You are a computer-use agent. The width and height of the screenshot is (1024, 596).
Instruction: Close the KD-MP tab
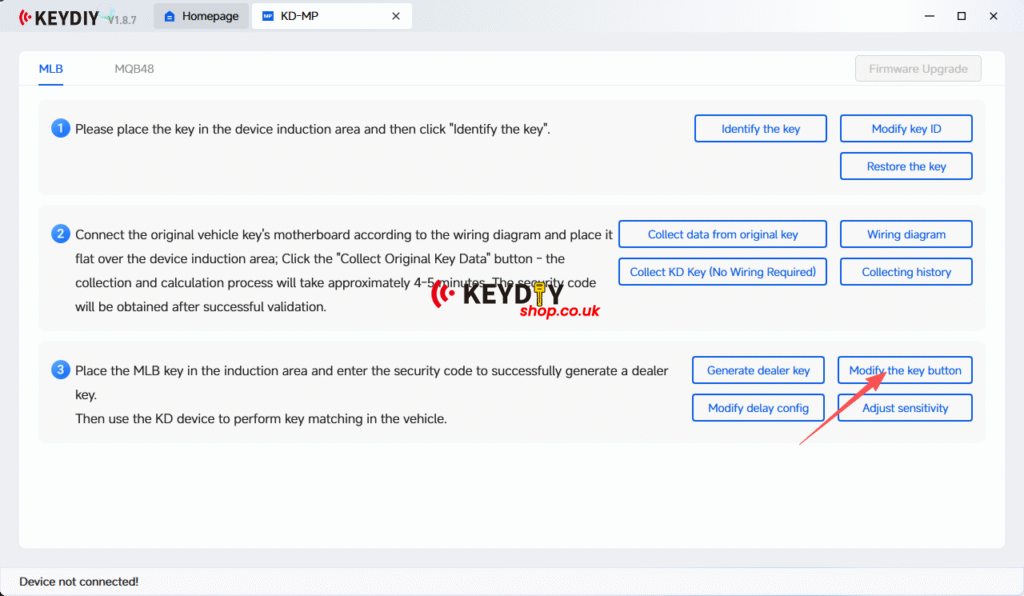(x=396, y=16)
